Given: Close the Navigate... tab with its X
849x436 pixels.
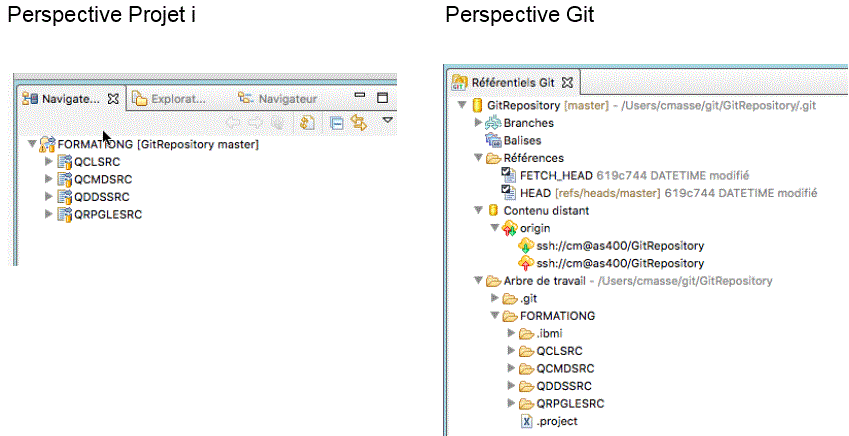Looking at the screenshot, I should pos(113,99).
